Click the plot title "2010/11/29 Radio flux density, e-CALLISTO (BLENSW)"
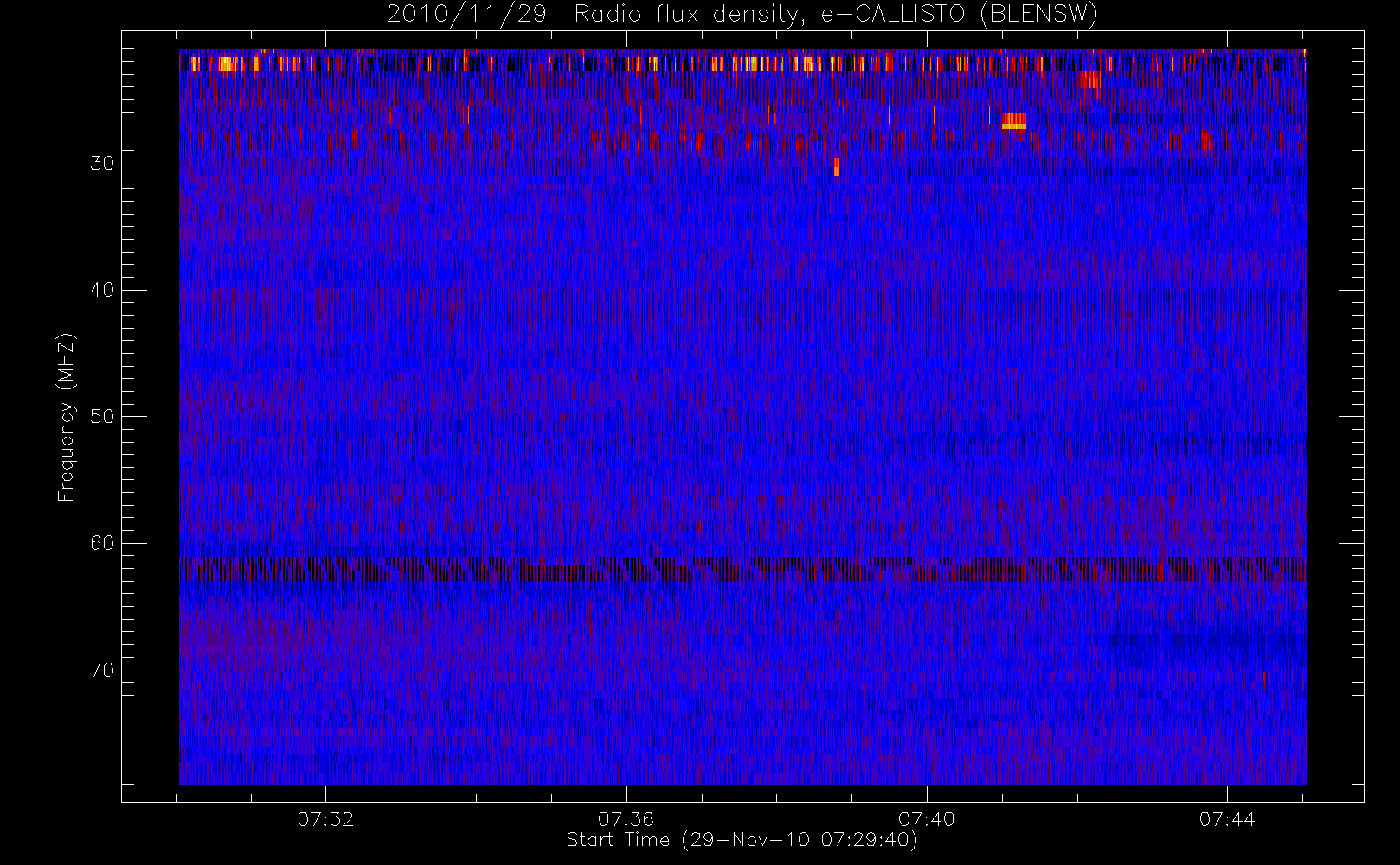Viewport: 1400px width, 865px height. (742, 14)
